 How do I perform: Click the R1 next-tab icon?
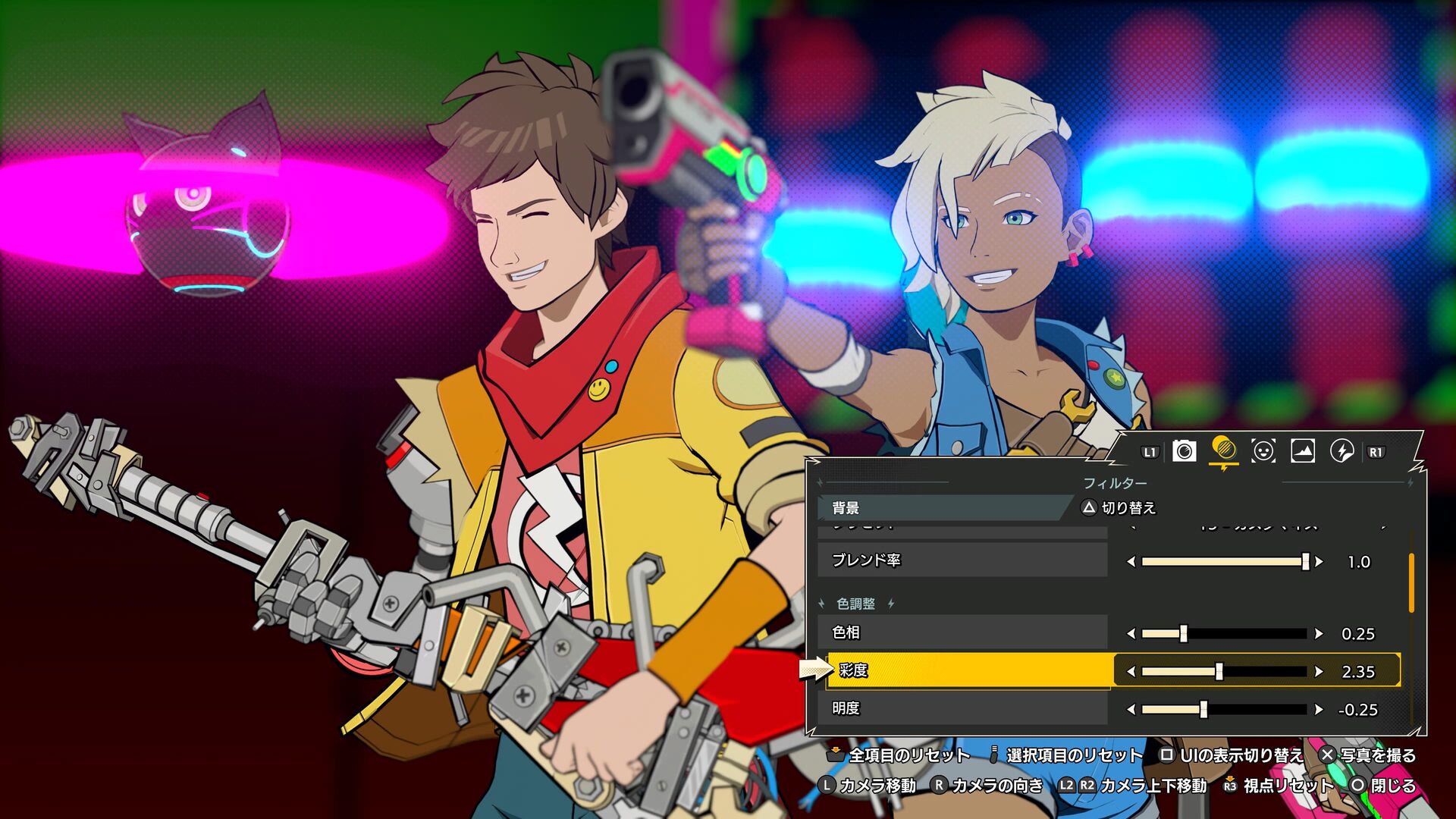pos(1376,452)
